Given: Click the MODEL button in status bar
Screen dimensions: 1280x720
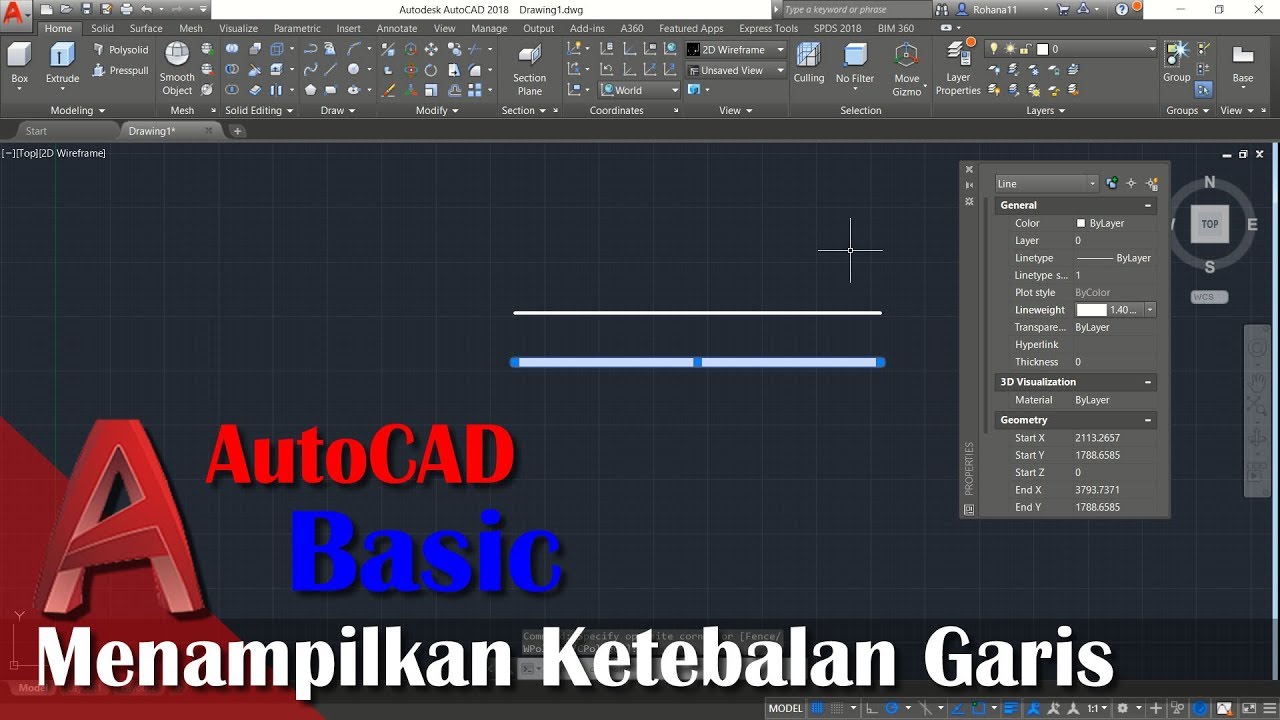Looking at the screenshot, I should (x=786, y=709).
